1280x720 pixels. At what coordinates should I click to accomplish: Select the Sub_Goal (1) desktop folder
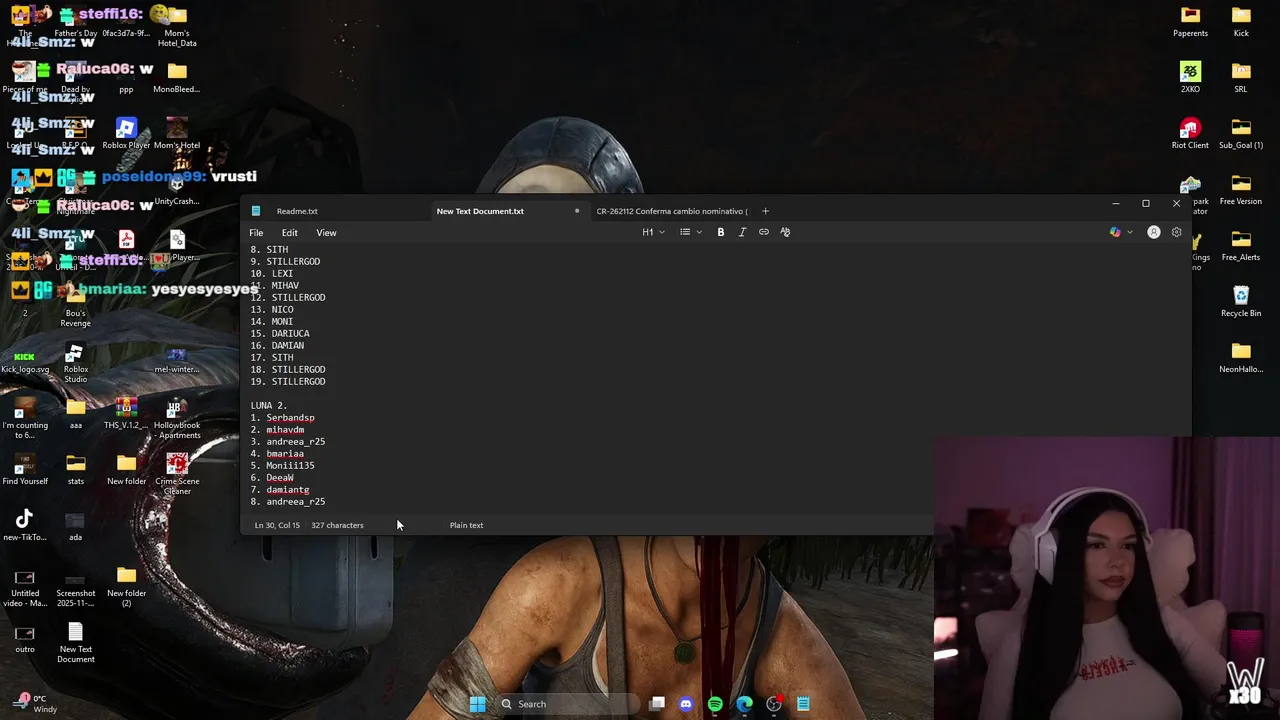pyautogui.click(x=1241, y=134)
